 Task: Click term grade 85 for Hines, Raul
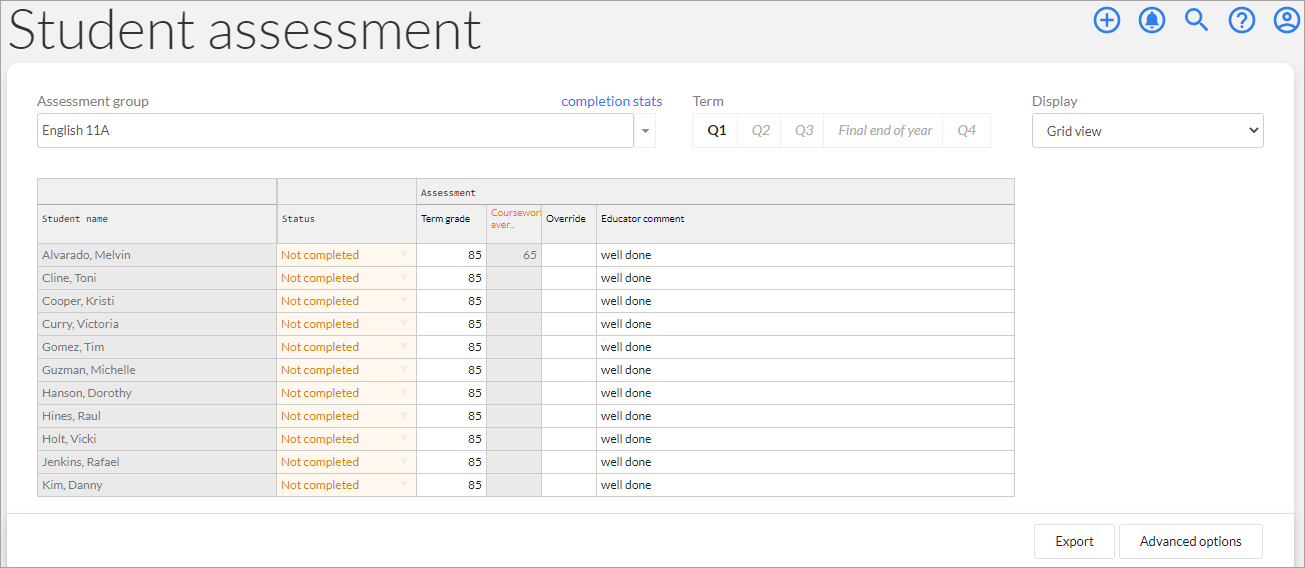pos(451,416)
